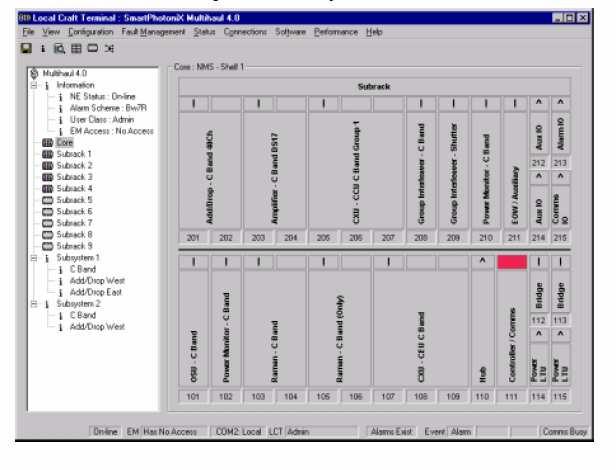Click the application icon in title bar
Viewport: 616px width, 470px height.
click(x=25, y=18)
